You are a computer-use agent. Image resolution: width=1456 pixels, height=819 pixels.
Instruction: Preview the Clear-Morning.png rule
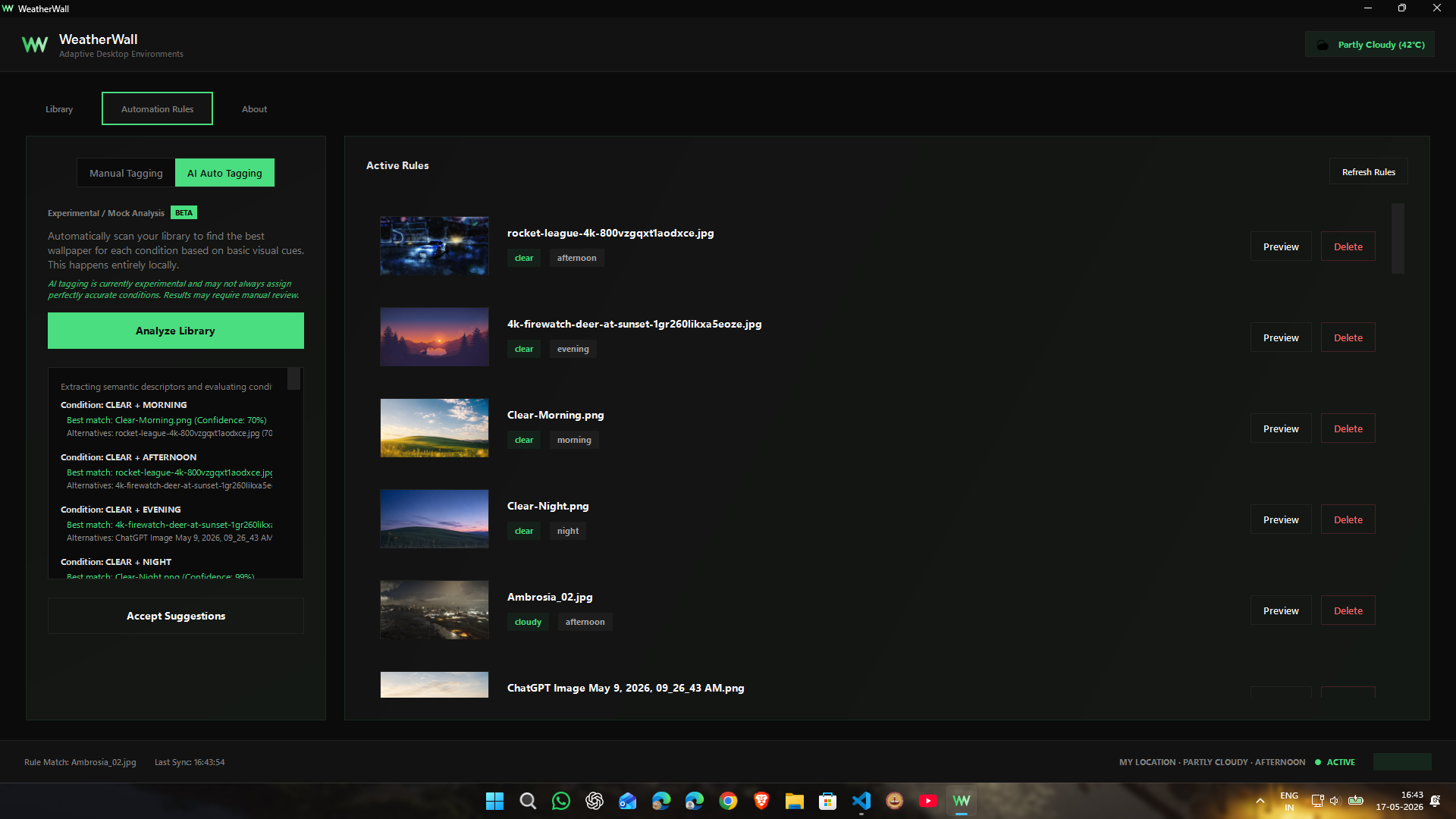tap(1281, 428)
